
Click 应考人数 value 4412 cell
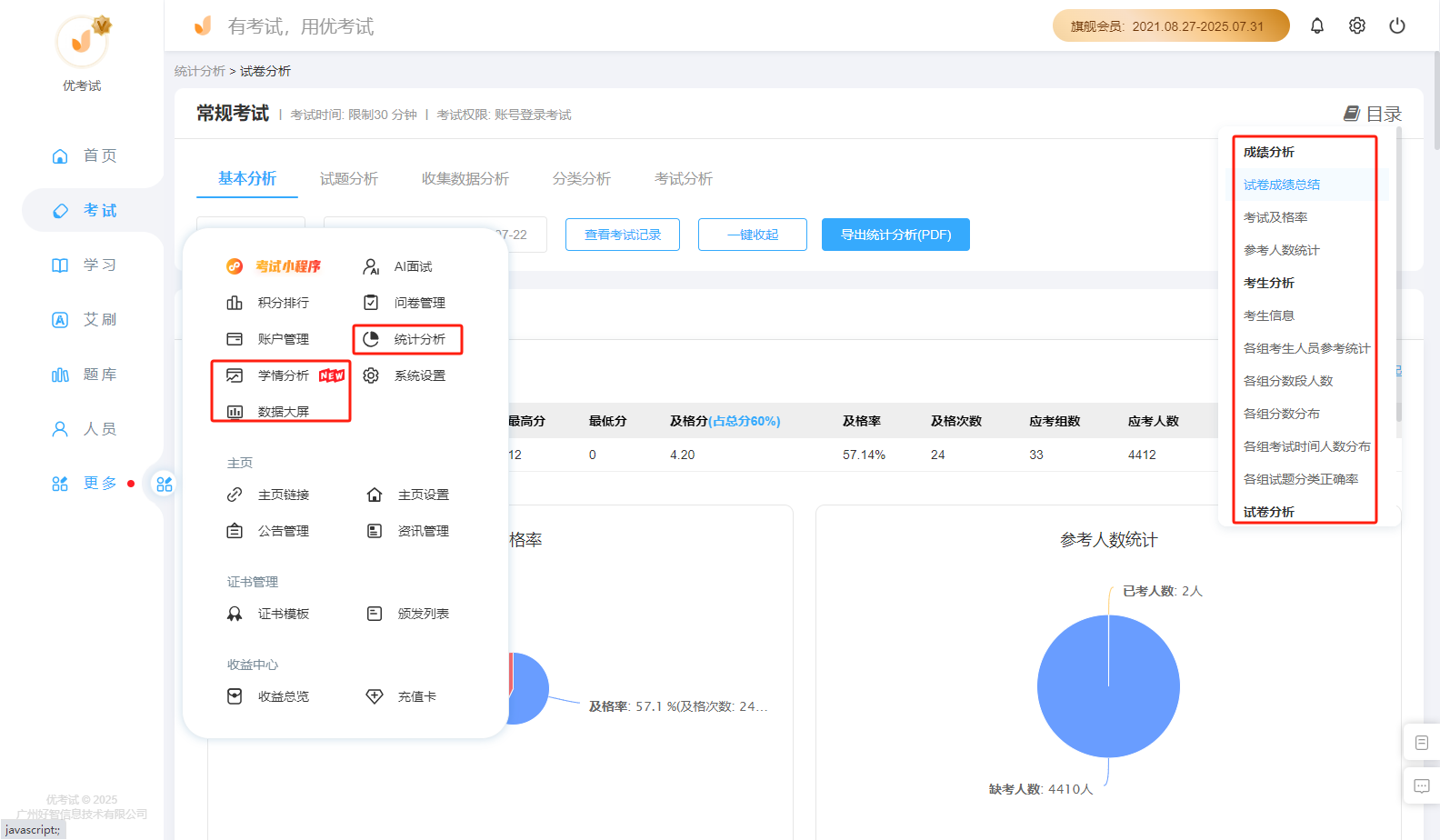point(1142,455)
